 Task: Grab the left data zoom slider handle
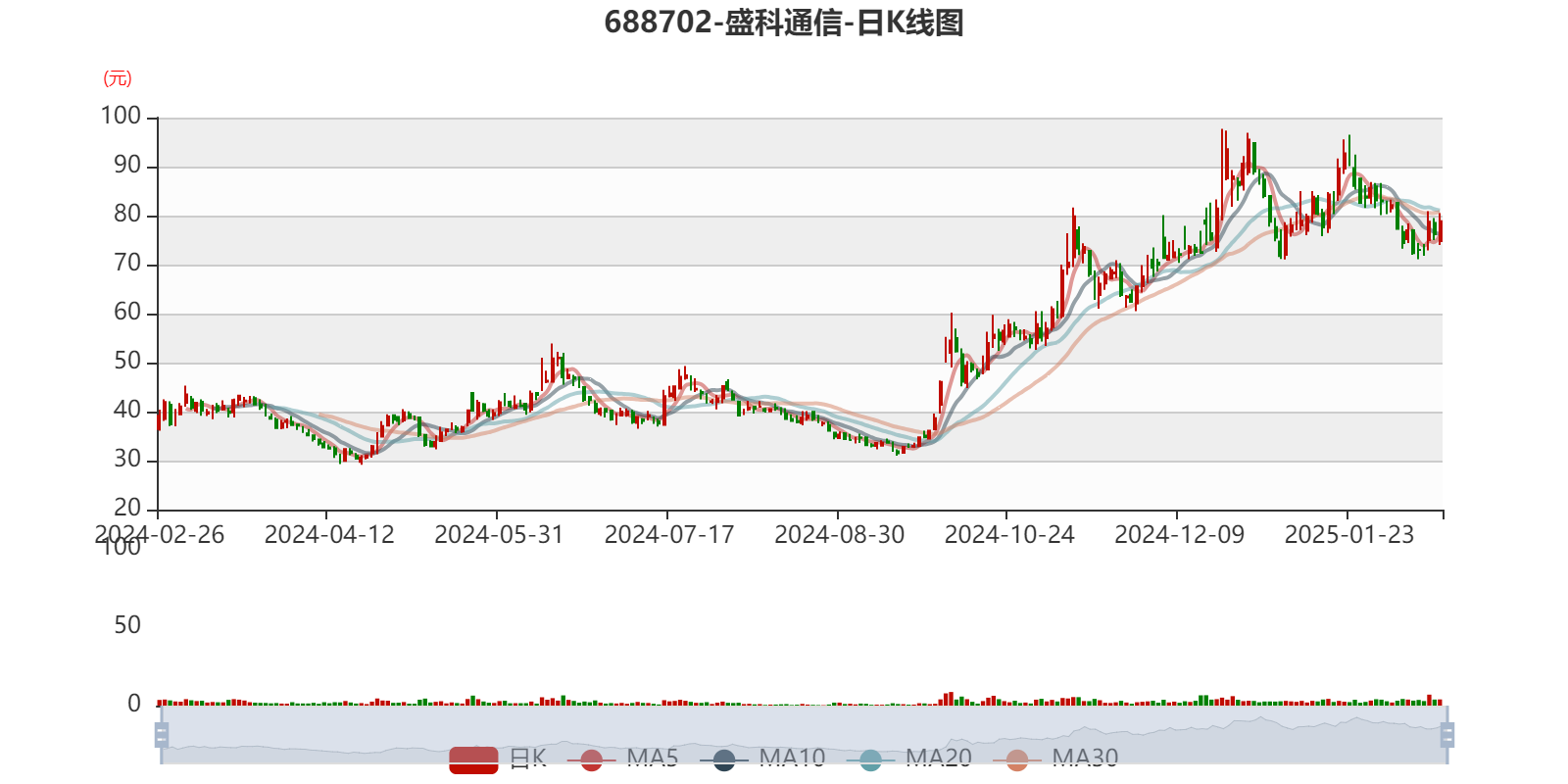162,734
